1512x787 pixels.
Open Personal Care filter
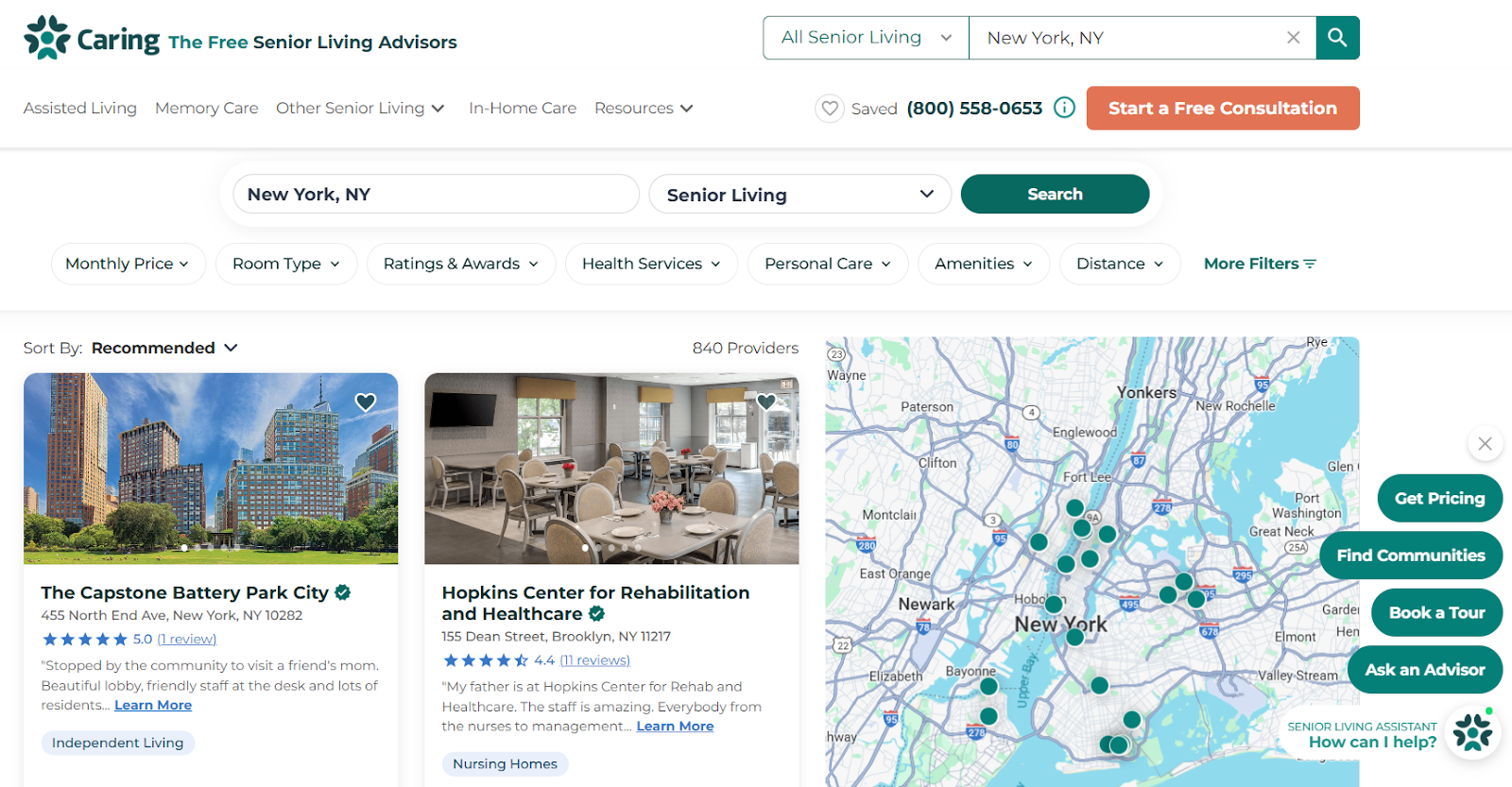pos(828,264)
